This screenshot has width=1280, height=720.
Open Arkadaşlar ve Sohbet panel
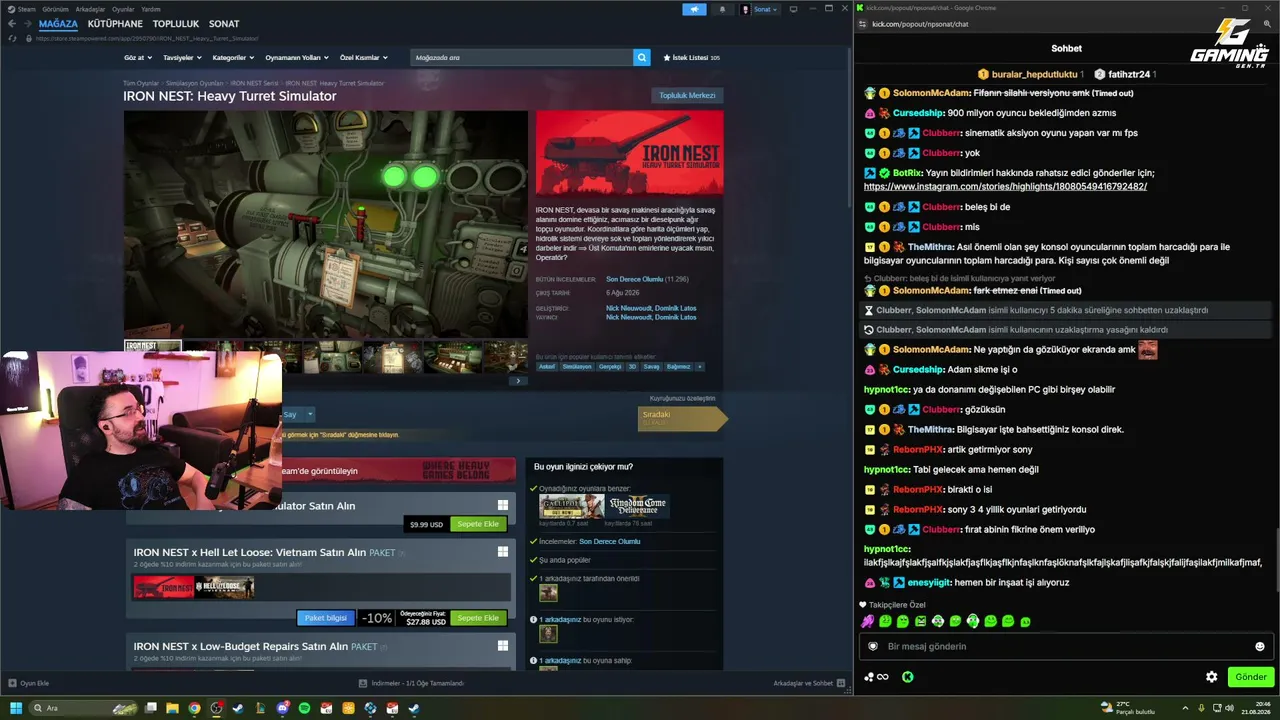point(809,683)
